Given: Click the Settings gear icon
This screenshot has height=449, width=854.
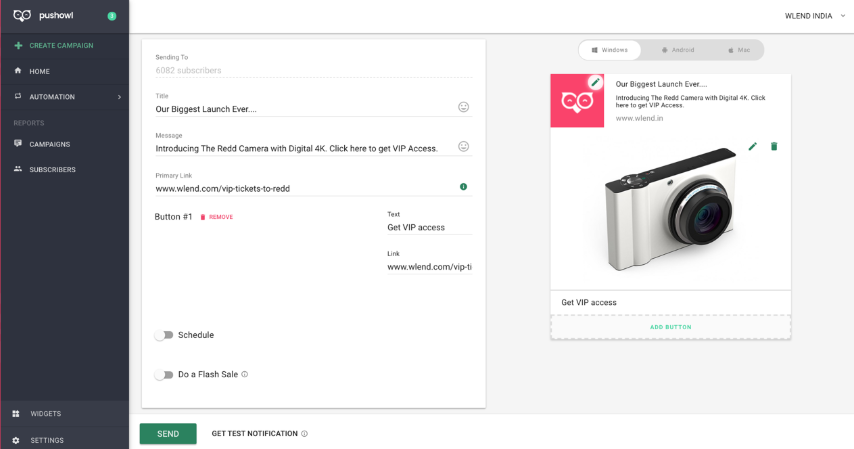Looking at the screenshot, I should [16, 440].
